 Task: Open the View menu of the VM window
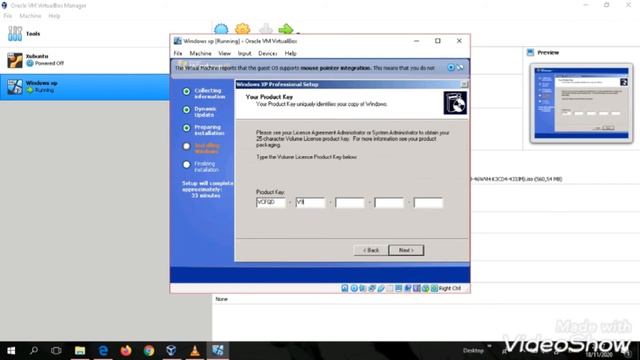[224, 53]
